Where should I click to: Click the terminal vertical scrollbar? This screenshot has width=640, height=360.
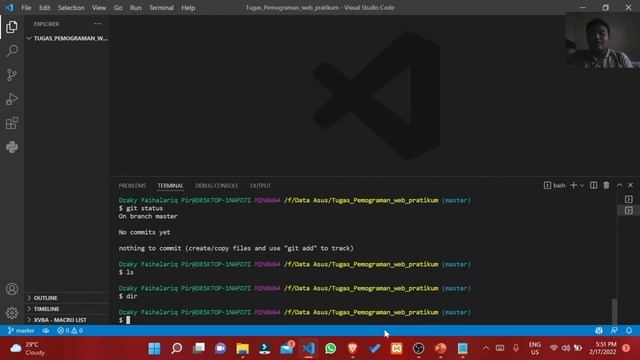click(614, 311)
